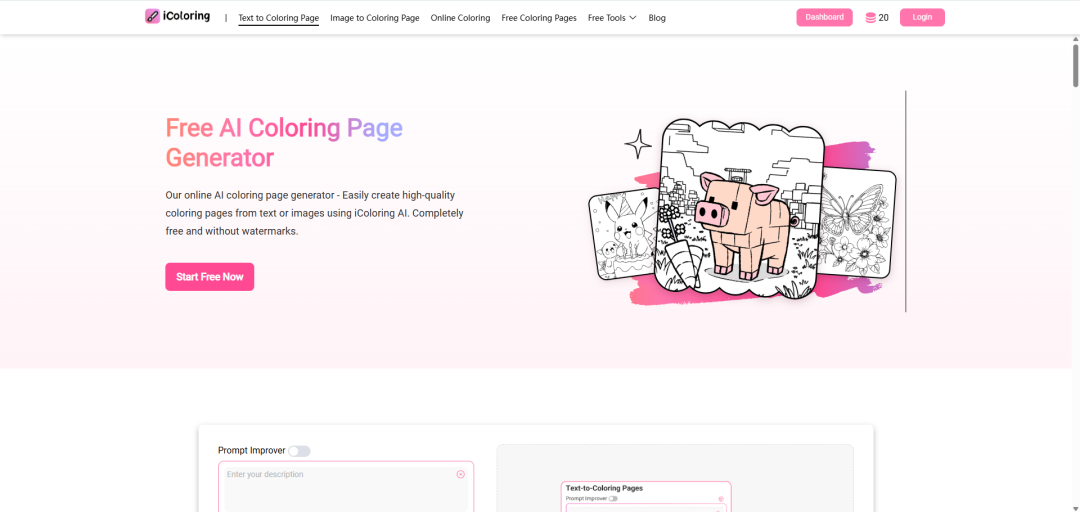This screenshot has width=1080, height=512.
Task: Click the 'Prompt Improver' label
Action: (x=251, y=451)
